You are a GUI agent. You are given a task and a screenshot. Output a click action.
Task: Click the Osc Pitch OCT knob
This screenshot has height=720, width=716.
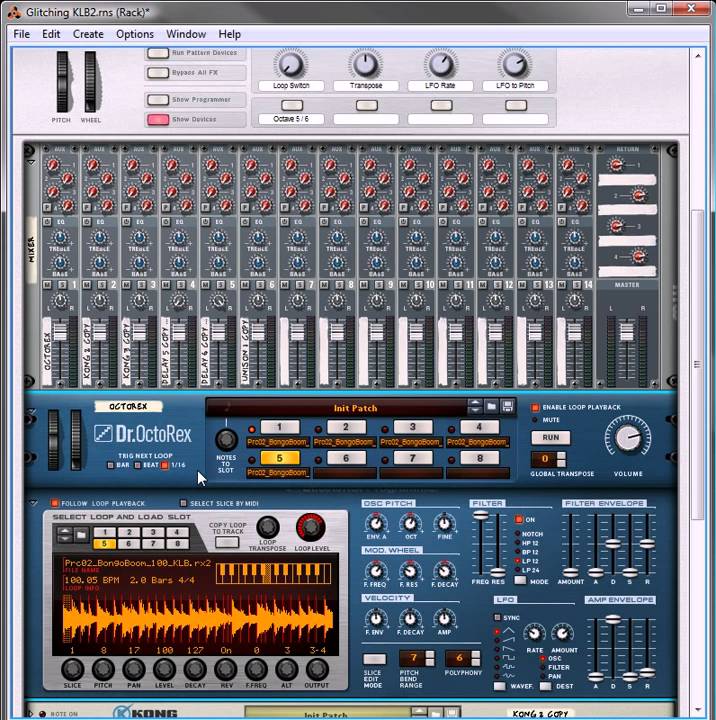pyautogui.click(x=410, y=523)
